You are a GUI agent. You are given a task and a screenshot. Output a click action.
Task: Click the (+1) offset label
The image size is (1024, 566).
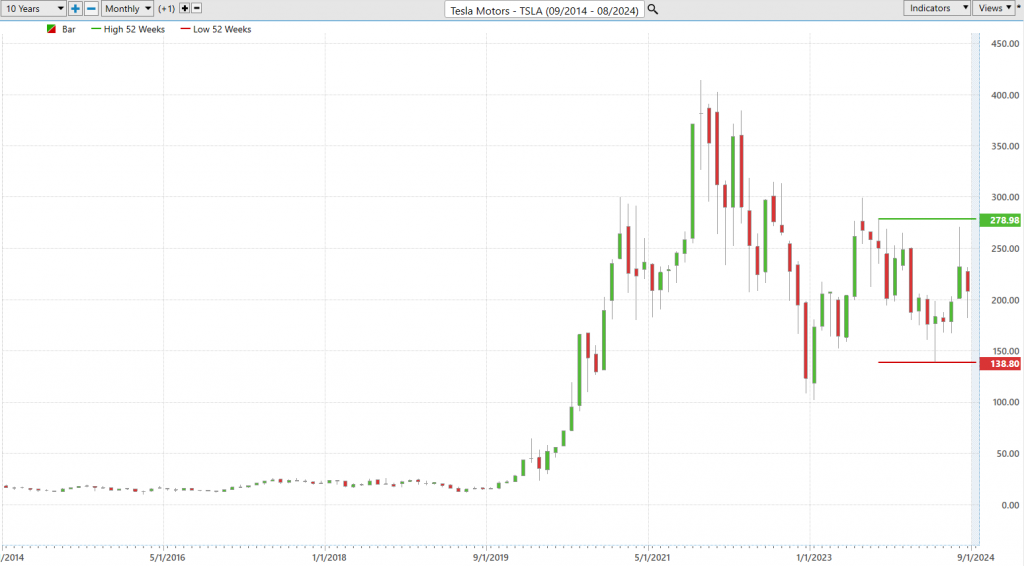(167, 8)
